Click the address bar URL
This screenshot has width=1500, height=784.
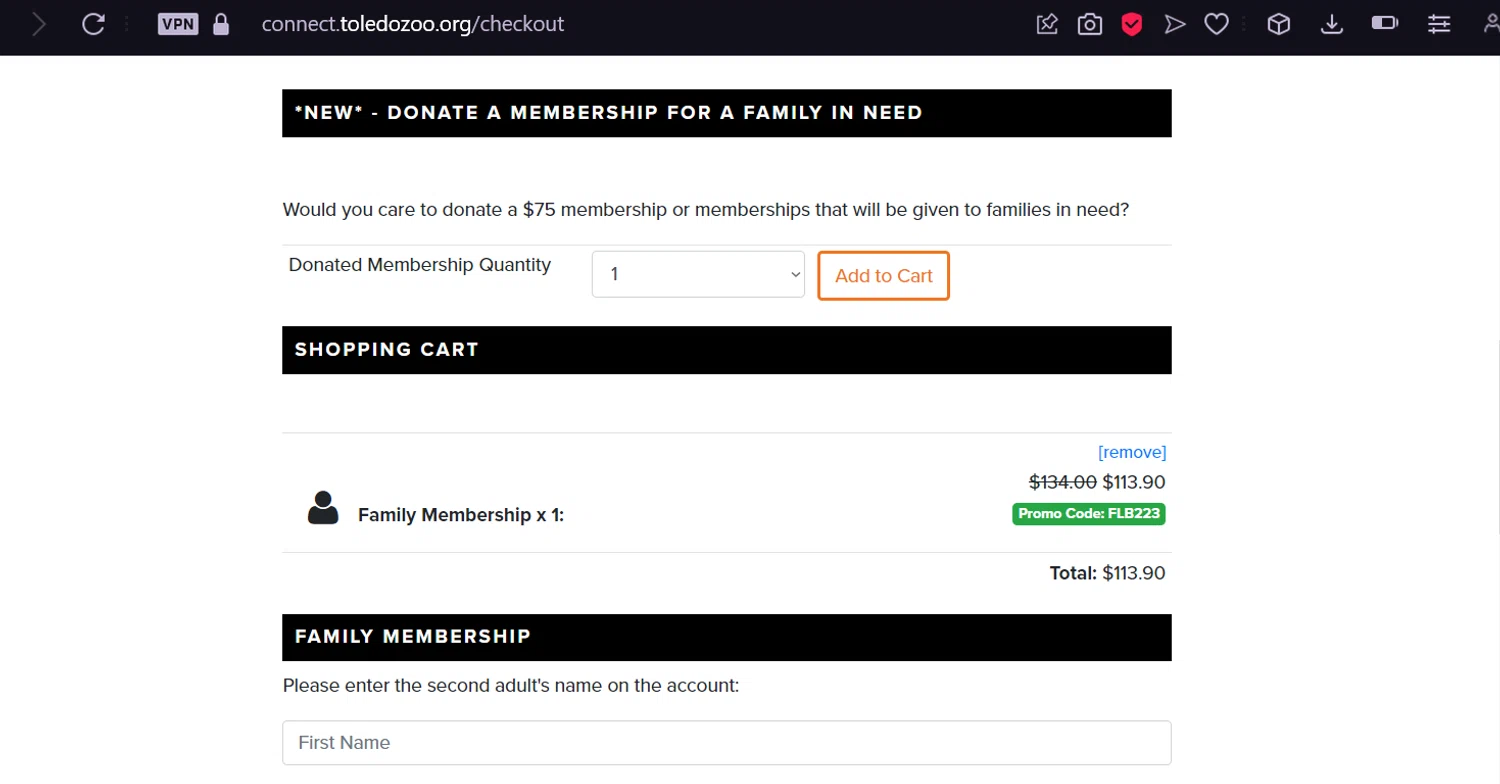(x=413, y=24)
